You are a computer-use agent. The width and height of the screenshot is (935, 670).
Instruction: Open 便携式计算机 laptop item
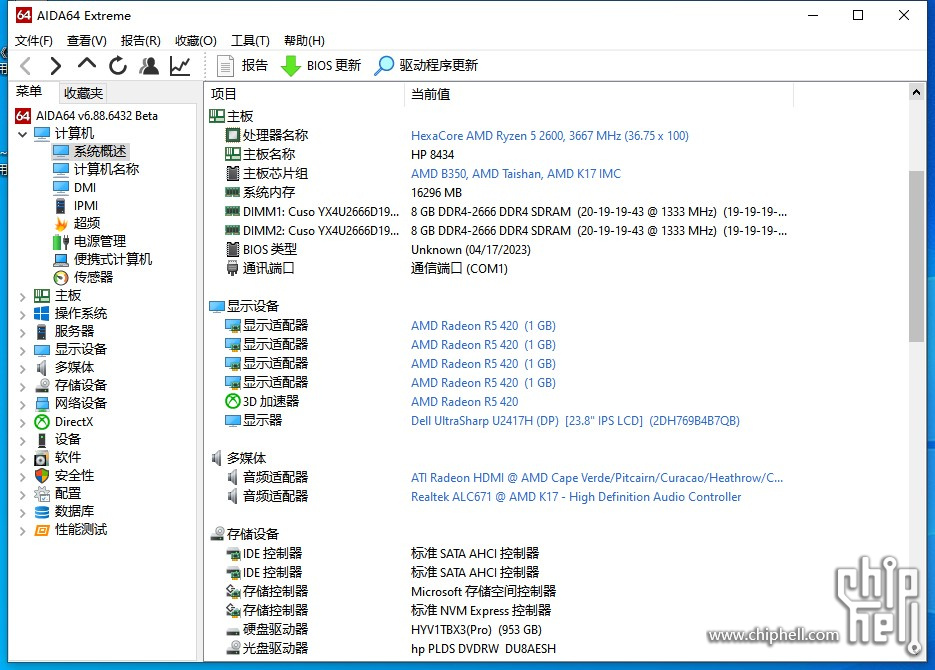[113, 259]
